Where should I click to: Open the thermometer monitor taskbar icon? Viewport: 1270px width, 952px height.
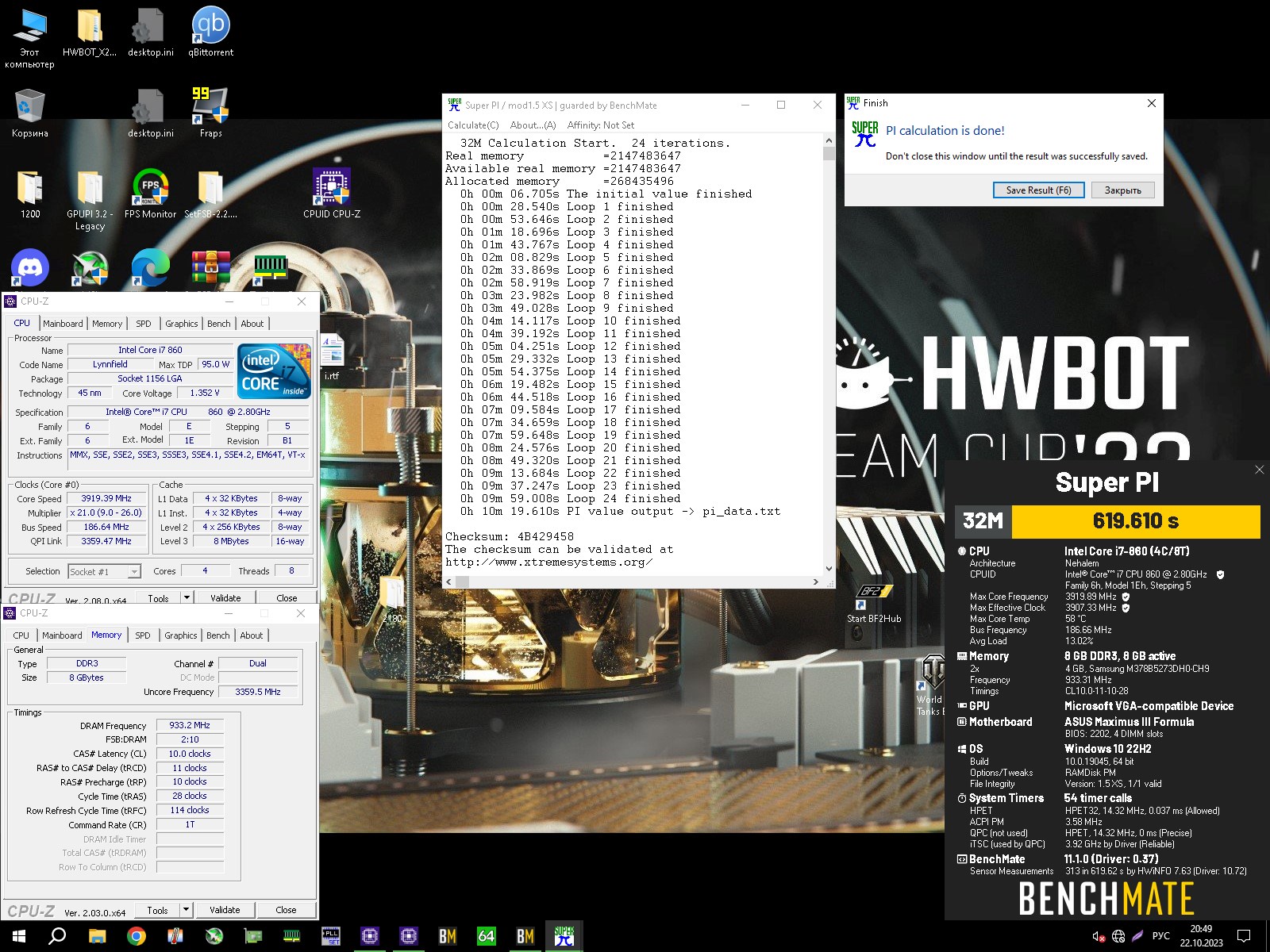point(175,936)
